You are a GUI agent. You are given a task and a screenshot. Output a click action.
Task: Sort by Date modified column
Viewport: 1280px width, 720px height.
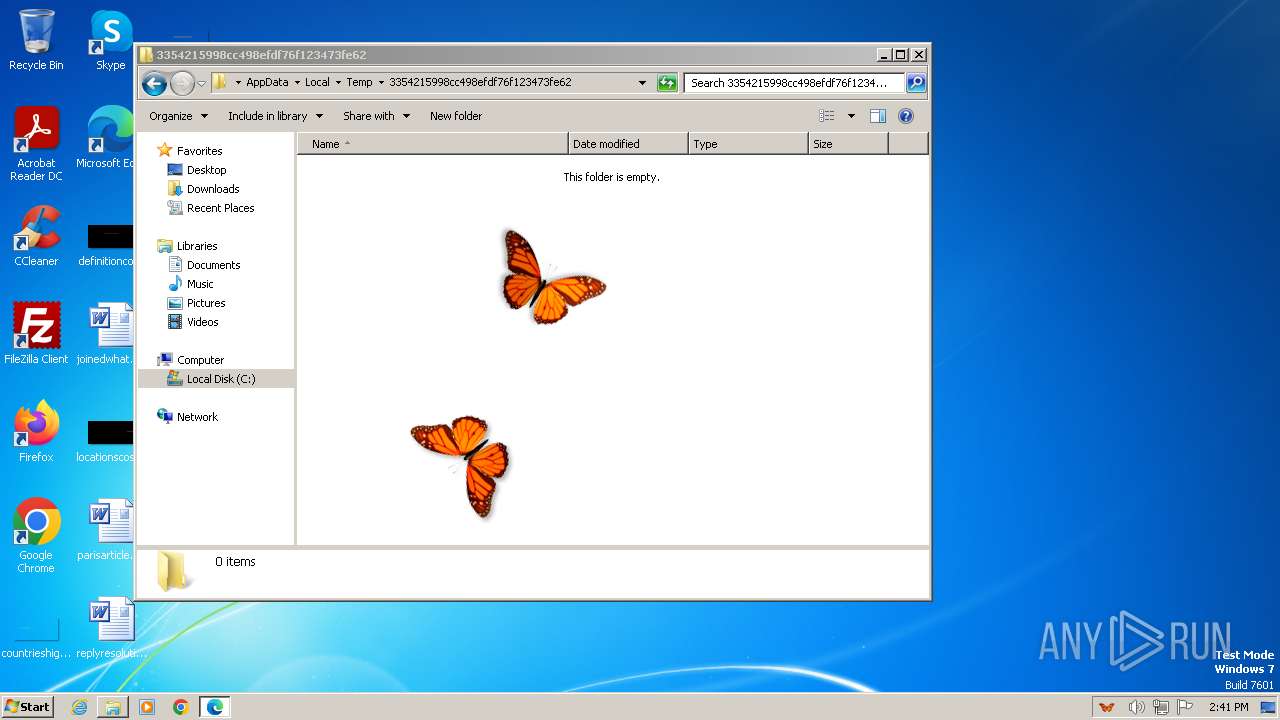coord(628,144)
